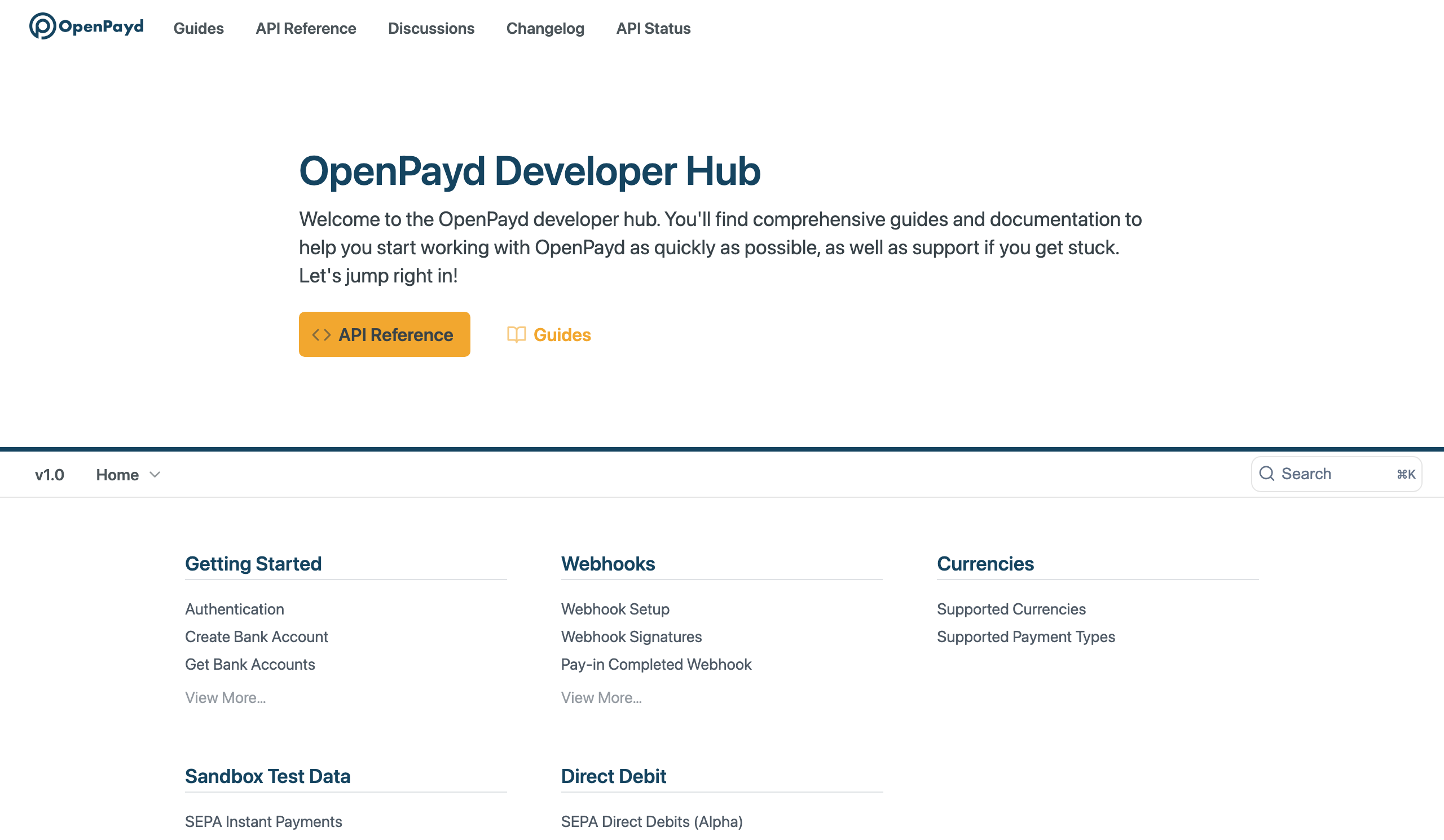Click View More under Webhooks
This screenshot has height=840, width=1444.
tap(601, 698)
